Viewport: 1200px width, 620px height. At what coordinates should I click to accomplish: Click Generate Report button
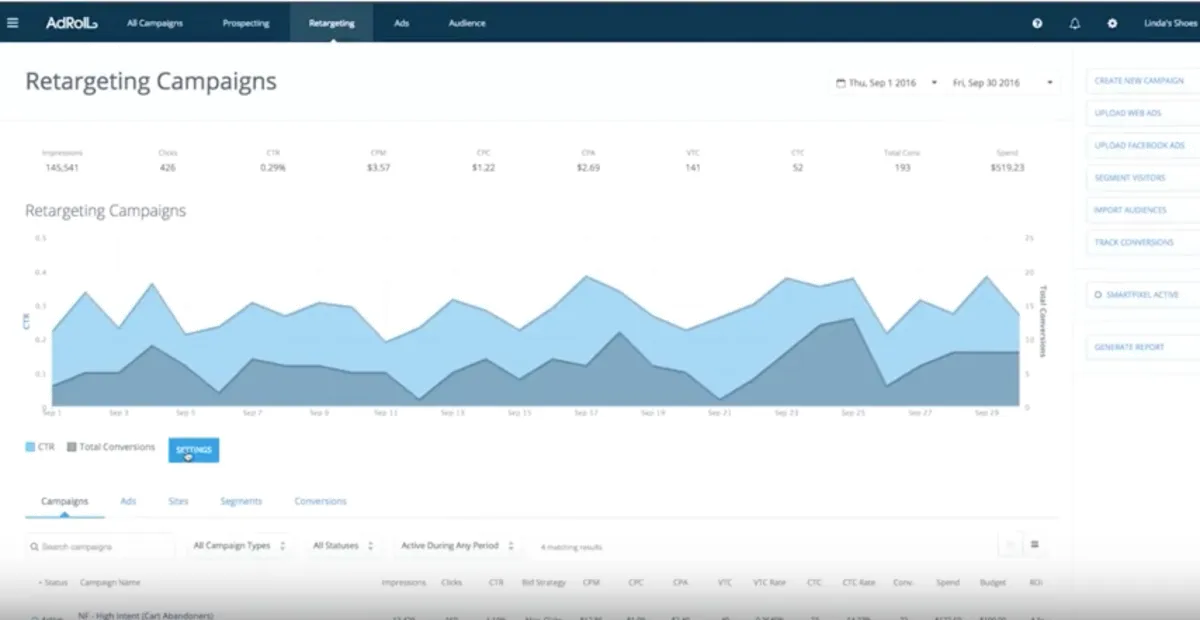click(x=1142, y=347)
